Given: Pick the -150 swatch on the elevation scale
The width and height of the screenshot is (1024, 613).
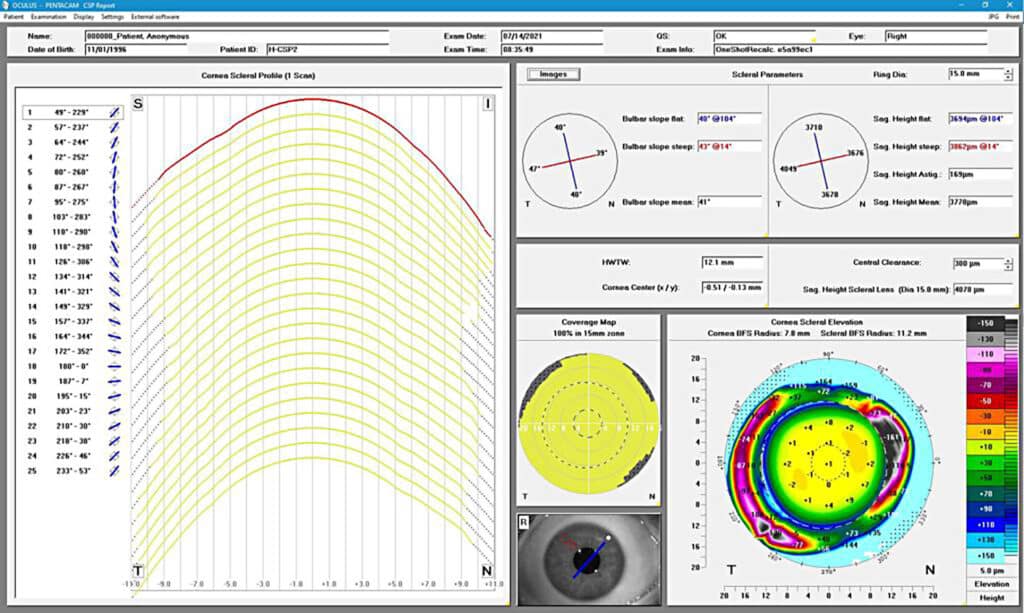Looking at the screenshot, I should point(985,324).
